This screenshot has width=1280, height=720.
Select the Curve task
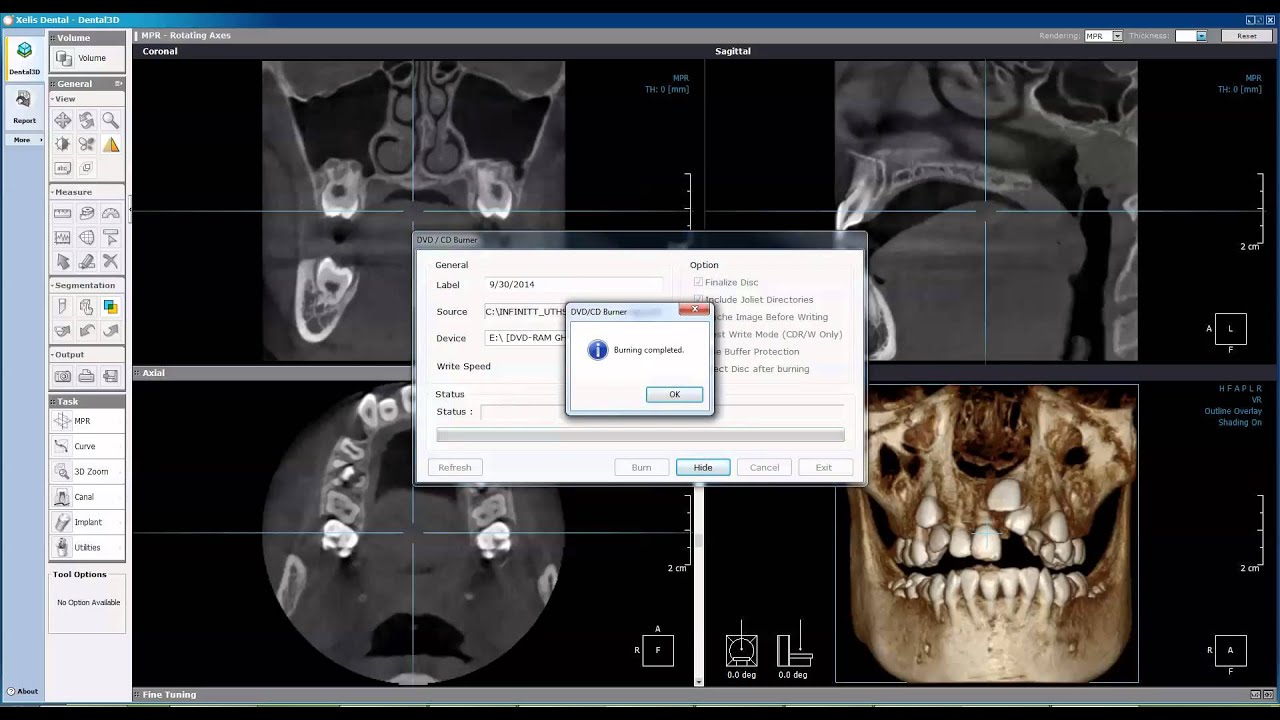87,446
